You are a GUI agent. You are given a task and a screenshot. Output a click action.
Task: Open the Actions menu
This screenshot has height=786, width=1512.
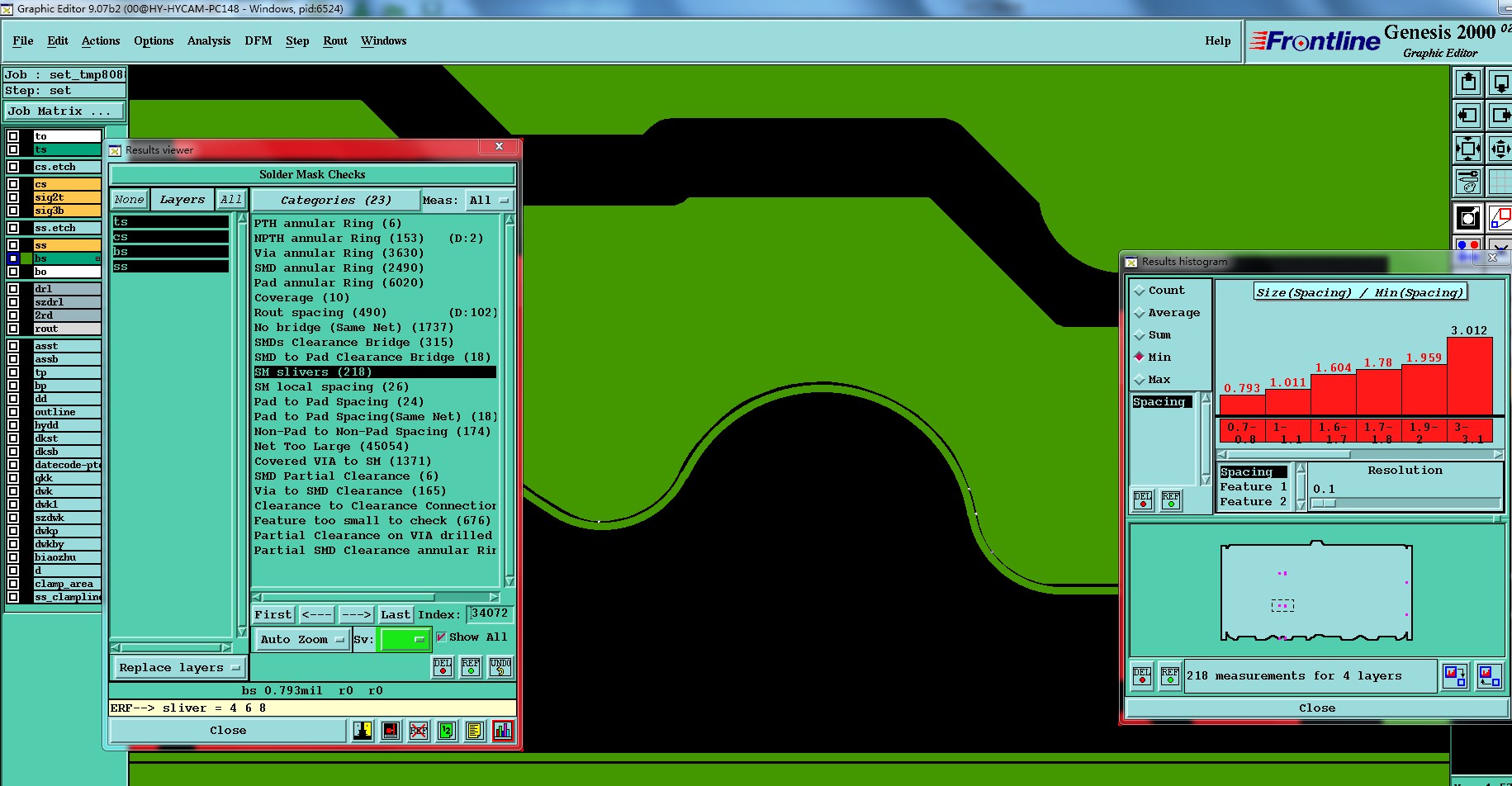(x=101, y=40)
